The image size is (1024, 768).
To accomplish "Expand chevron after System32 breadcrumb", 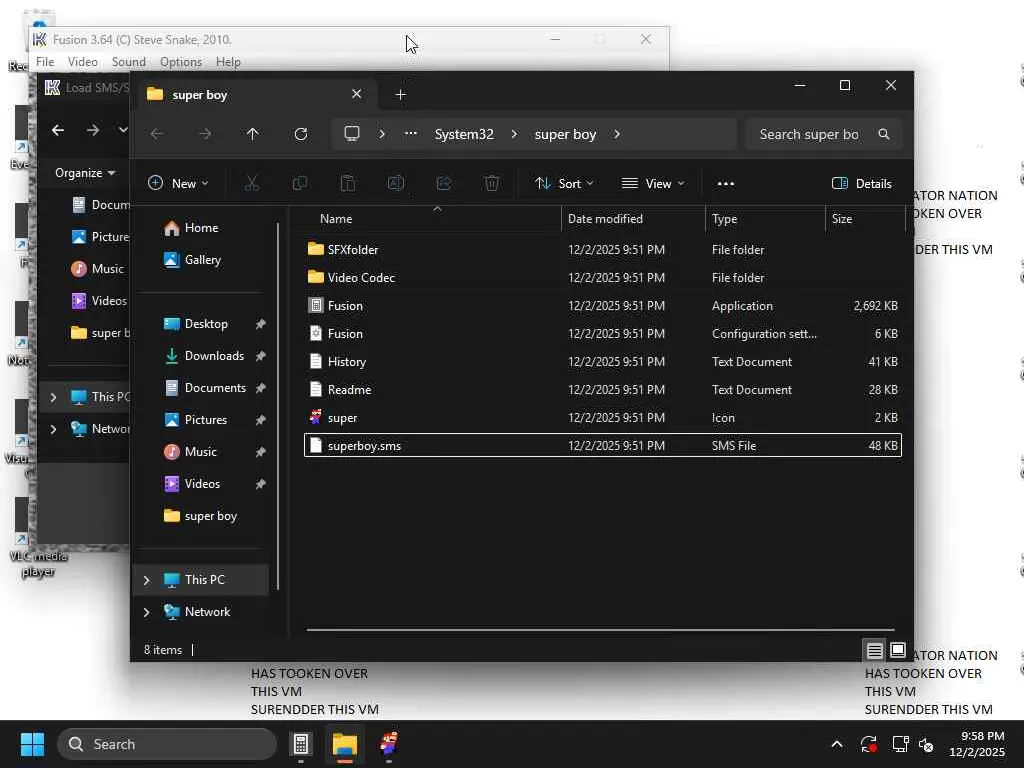I will 514,134.
